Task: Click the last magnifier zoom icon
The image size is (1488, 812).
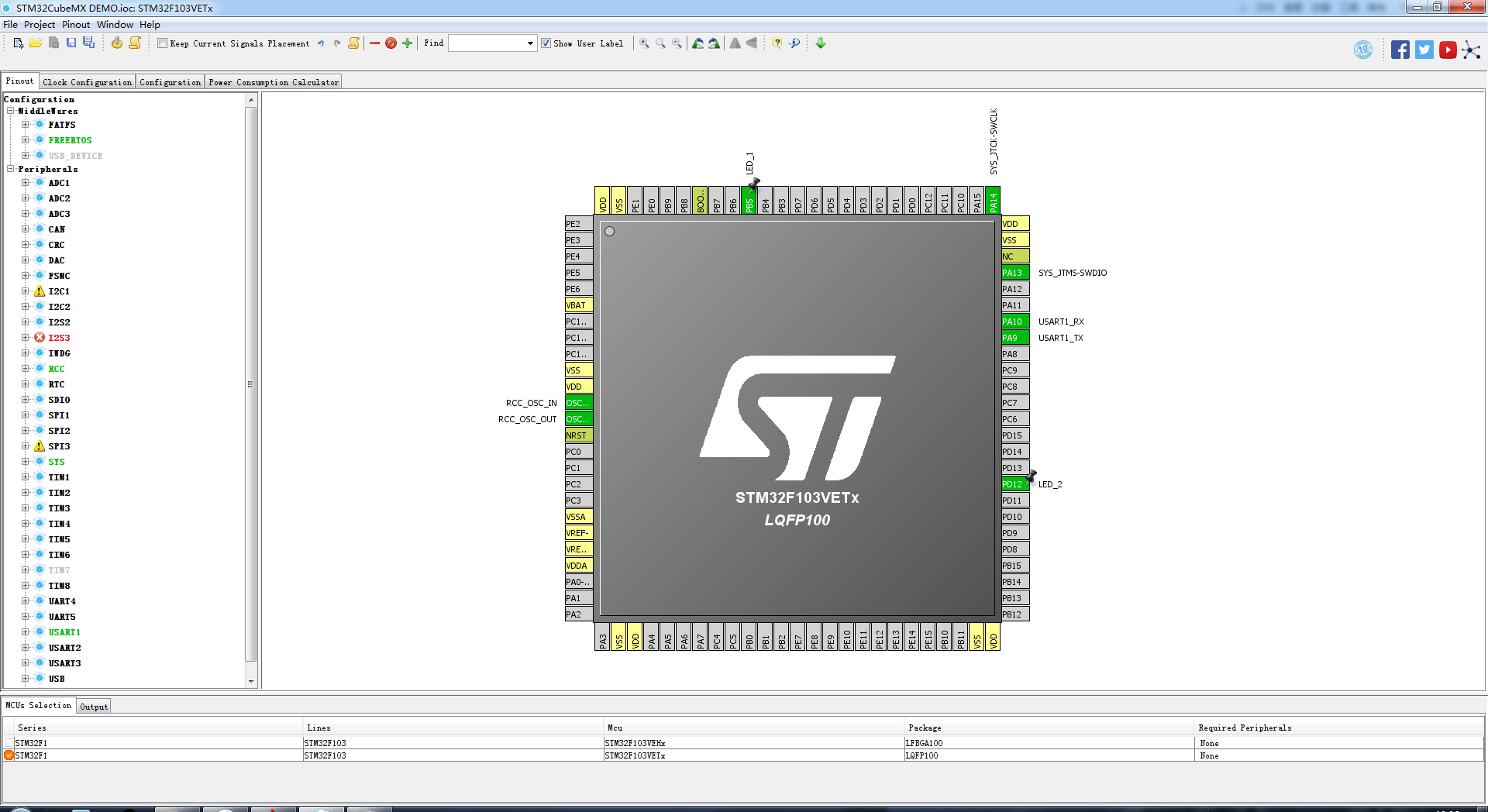Action: pos(677,43)
